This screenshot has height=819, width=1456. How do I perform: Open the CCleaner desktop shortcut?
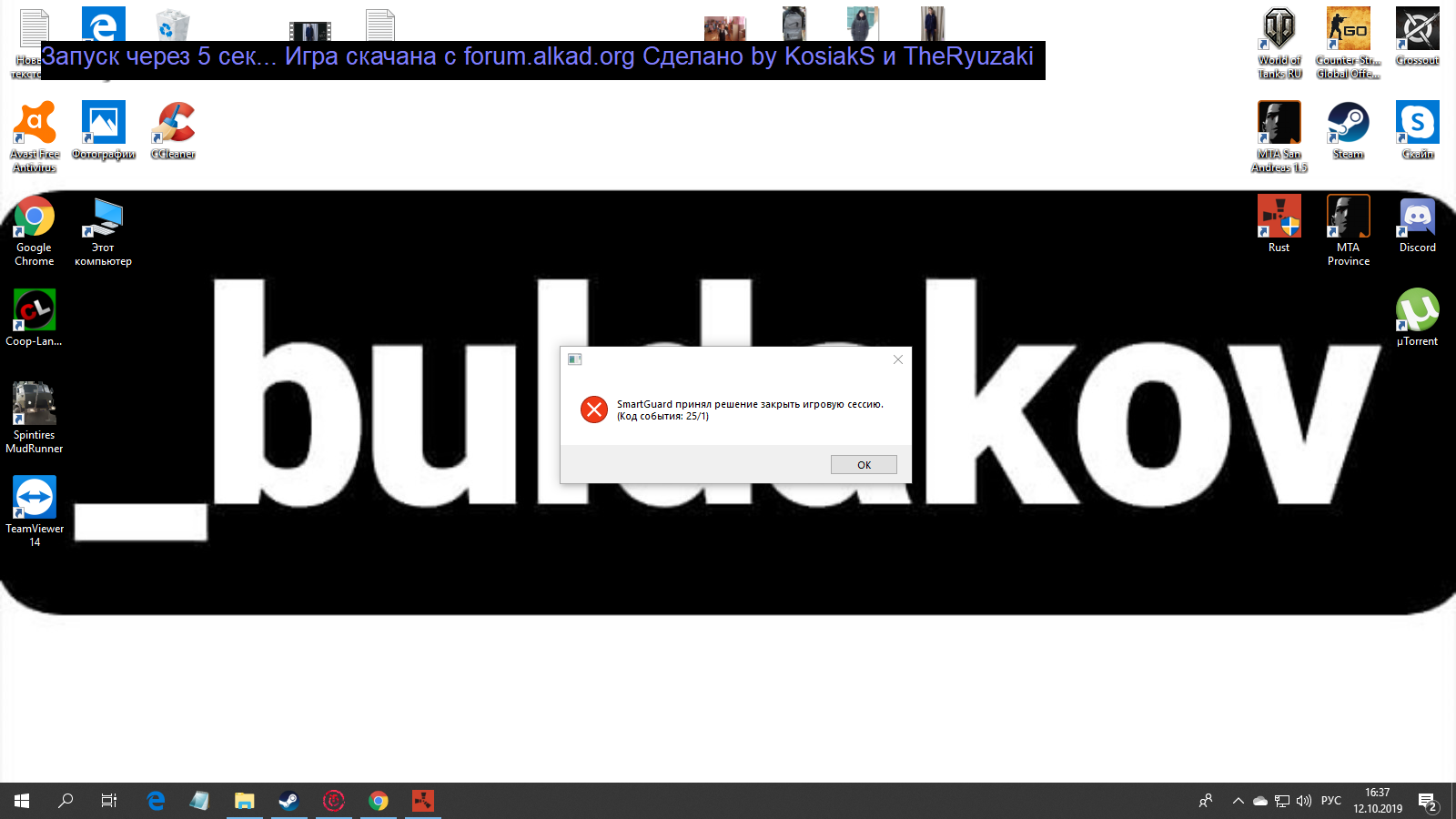pos(174,124)
